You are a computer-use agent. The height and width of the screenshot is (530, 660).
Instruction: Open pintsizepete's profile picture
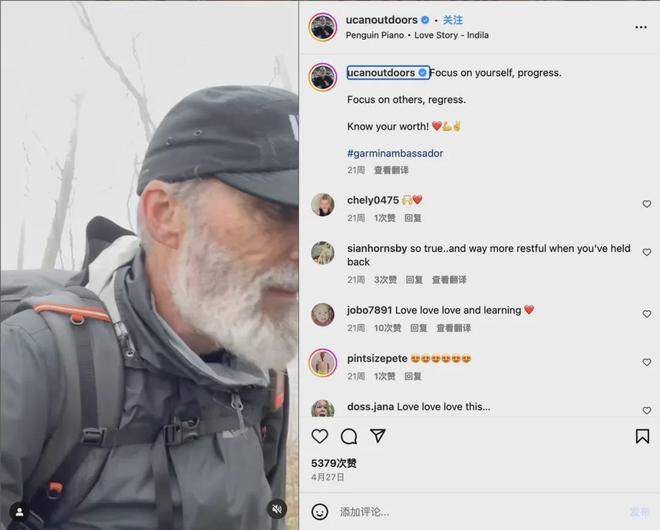[323, 363]
